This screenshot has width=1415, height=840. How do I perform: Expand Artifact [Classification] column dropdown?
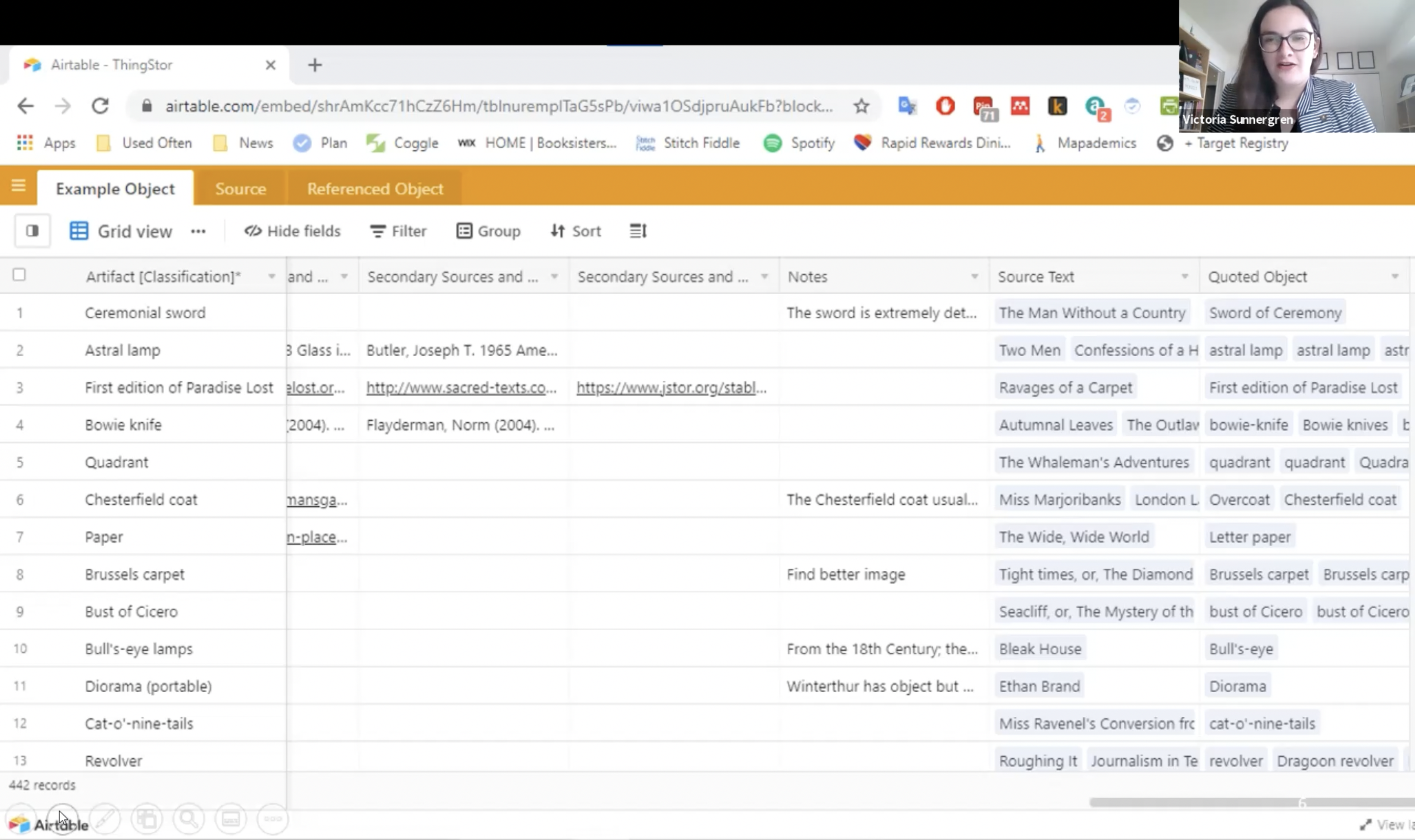point(272,276)
